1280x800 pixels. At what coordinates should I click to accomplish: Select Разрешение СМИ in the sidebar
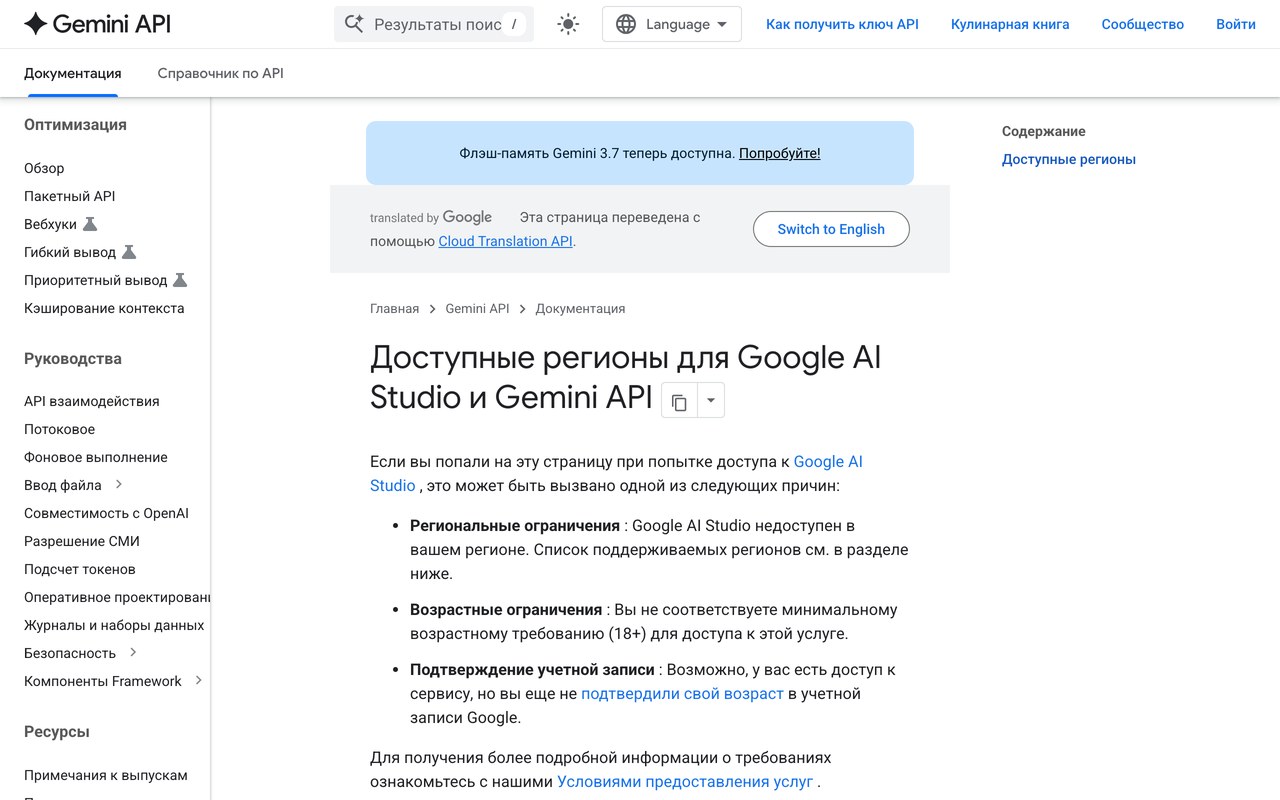(x=82, y=541)
